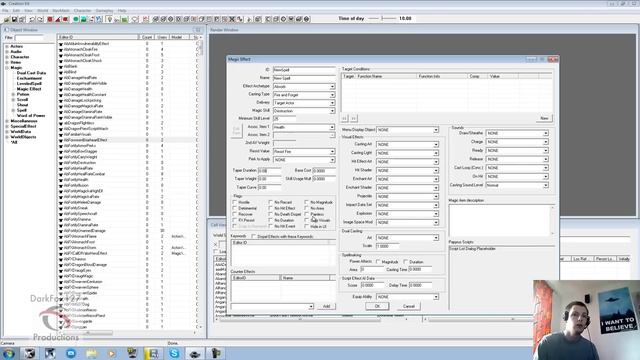Select Enchantment in the object tree
The image size is (640, 360).
[x=29, y=78]
